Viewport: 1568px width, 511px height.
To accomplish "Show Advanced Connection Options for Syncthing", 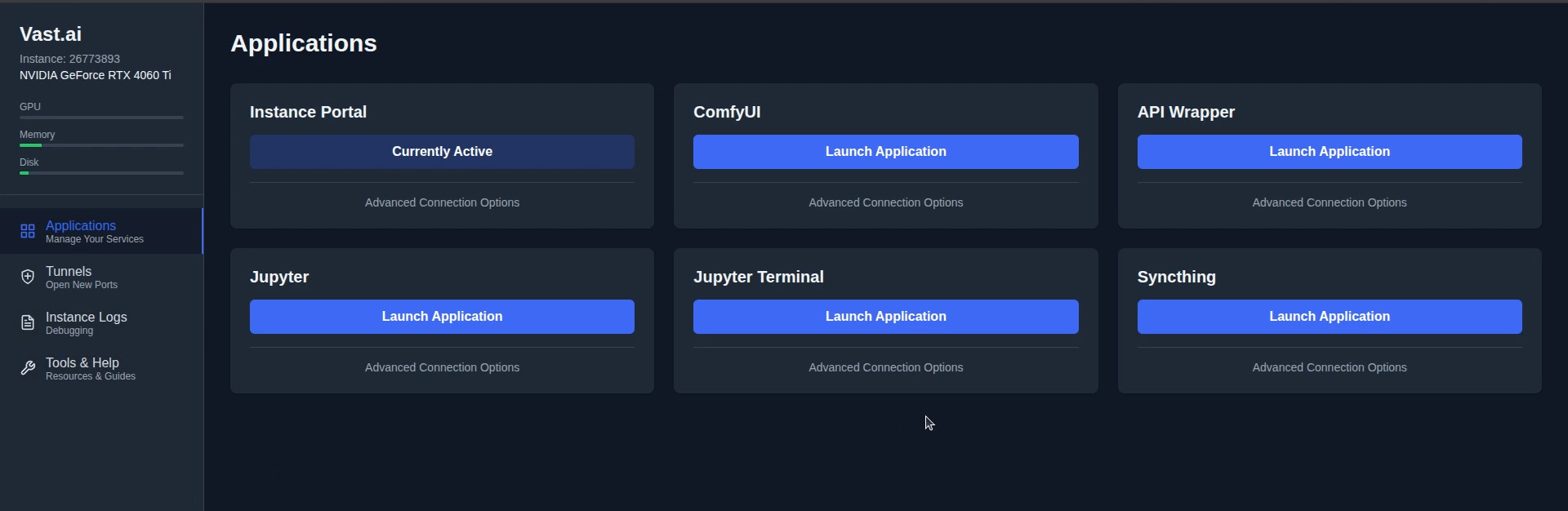I will [1329, 367].
